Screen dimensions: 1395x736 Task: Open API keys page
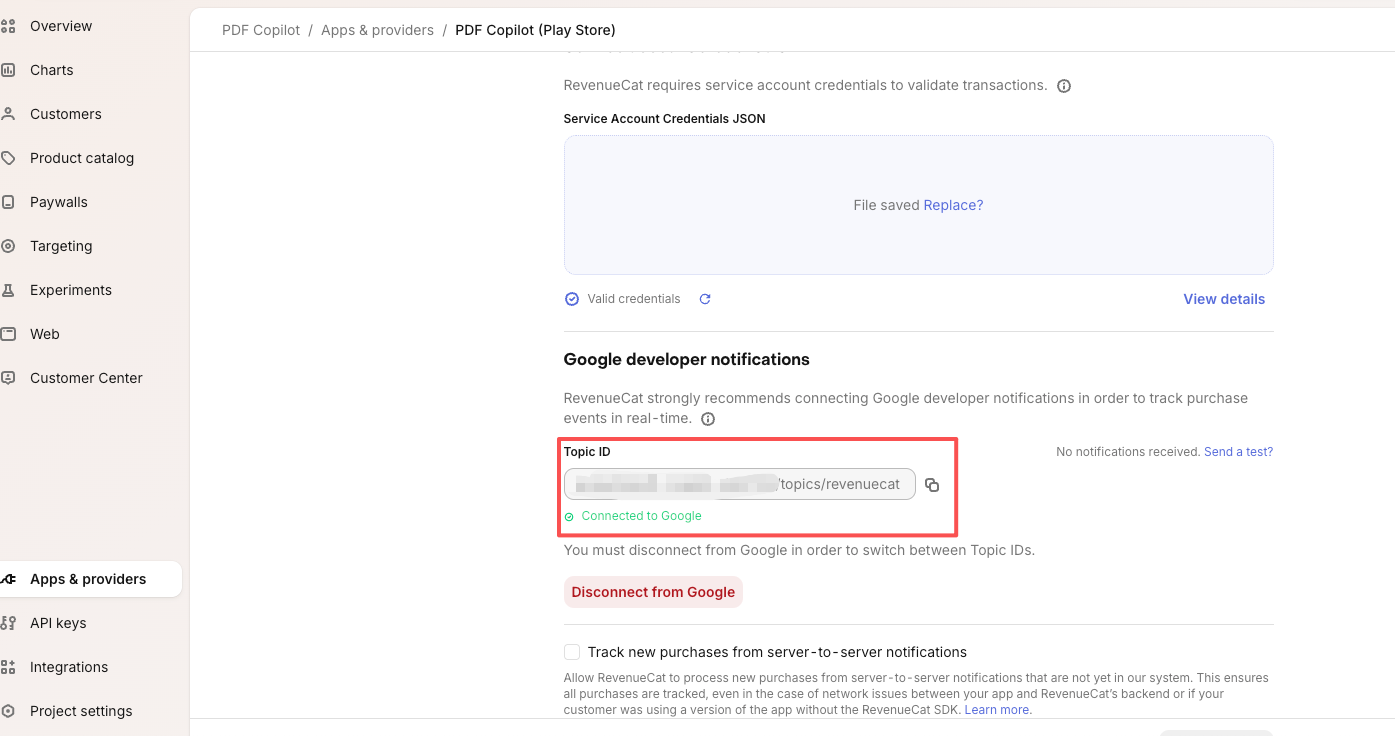(x=57, y=623)
